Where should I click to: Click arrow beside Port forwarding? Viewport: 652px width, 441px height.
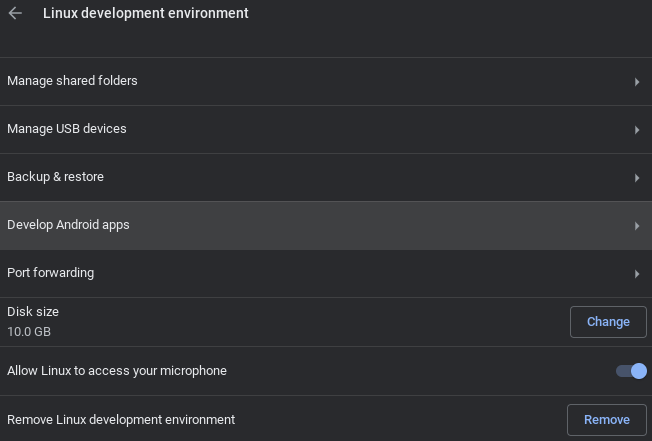tap(637, 274)
